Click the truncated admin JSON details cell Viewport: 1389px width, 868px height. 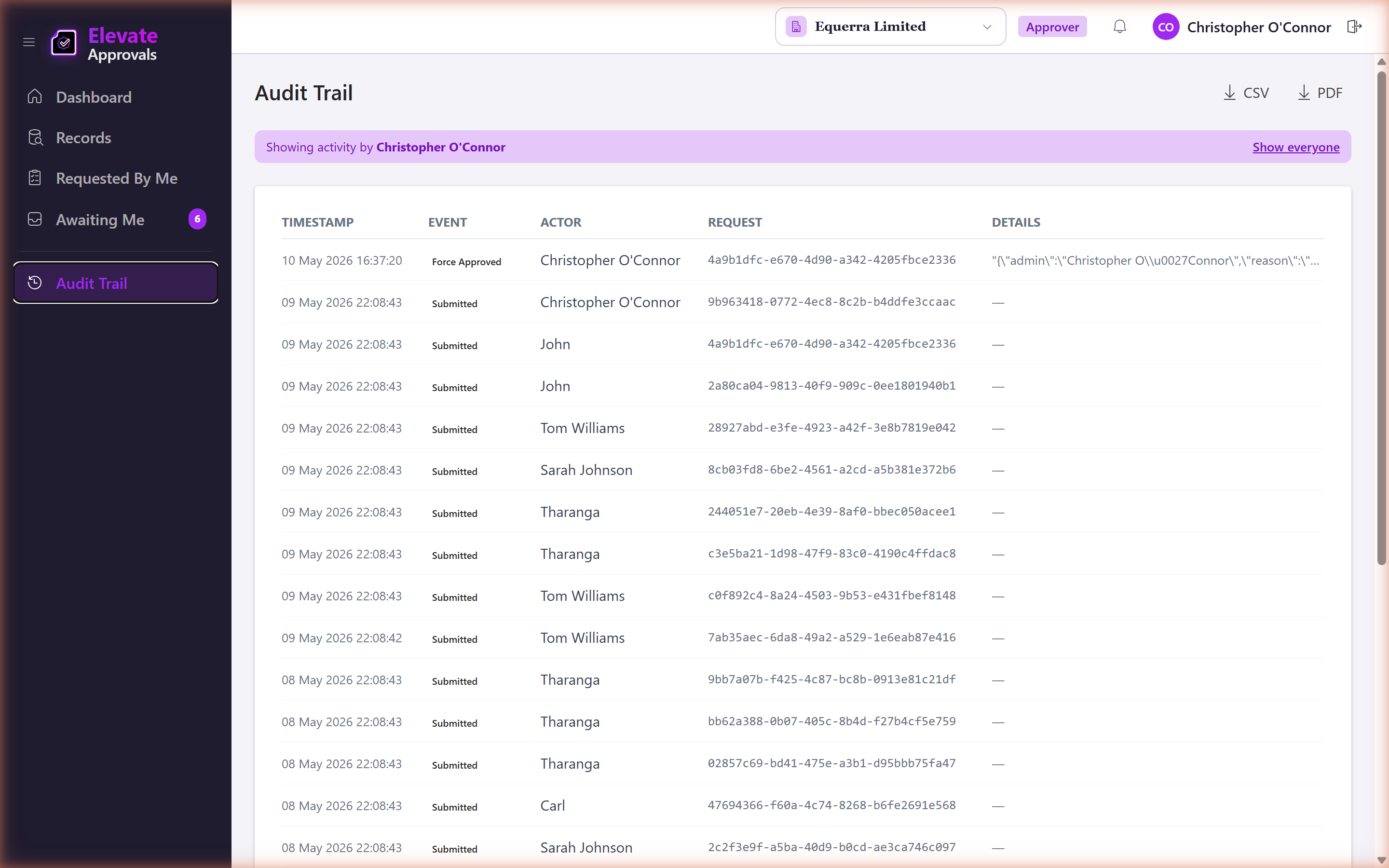click(x=1156, y=260)
